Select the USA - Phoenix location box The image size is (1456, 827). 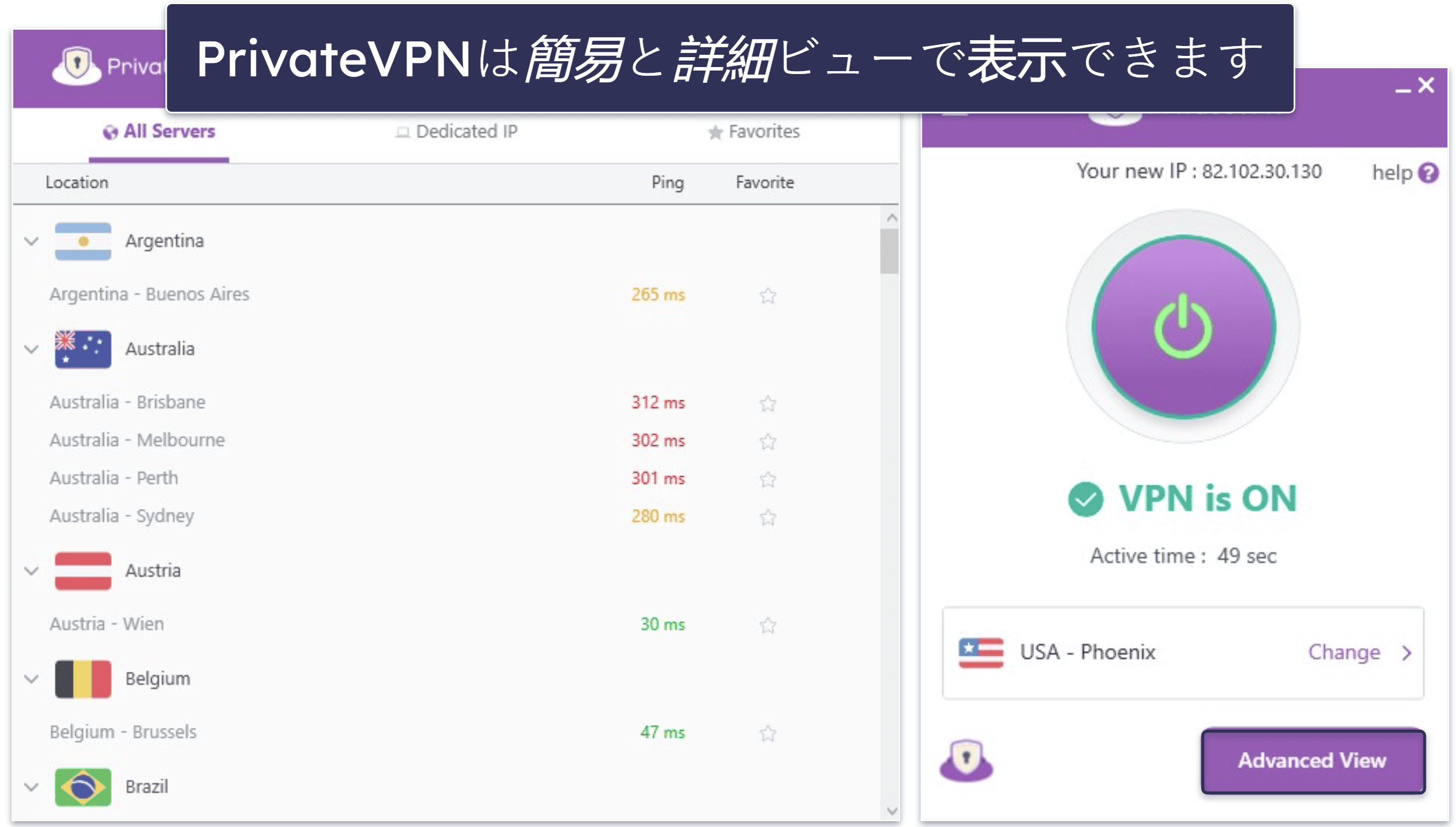(x=1183, y=653)
